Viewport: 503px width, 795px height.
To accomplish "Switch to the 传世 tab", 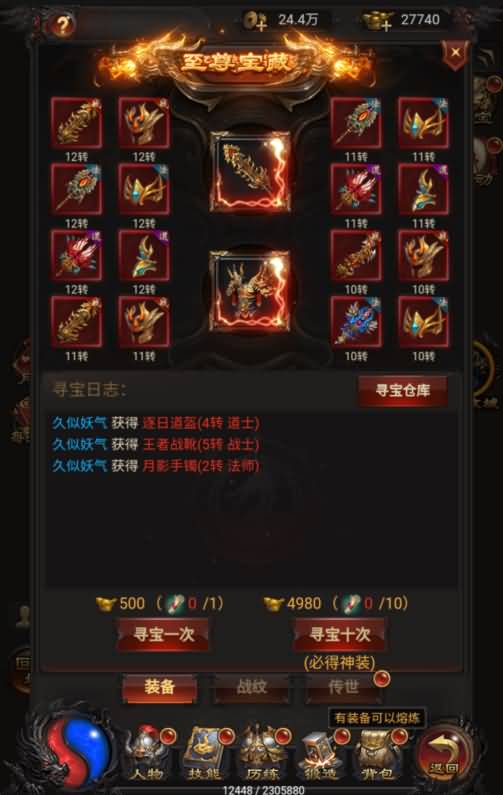I will [344, 688].
